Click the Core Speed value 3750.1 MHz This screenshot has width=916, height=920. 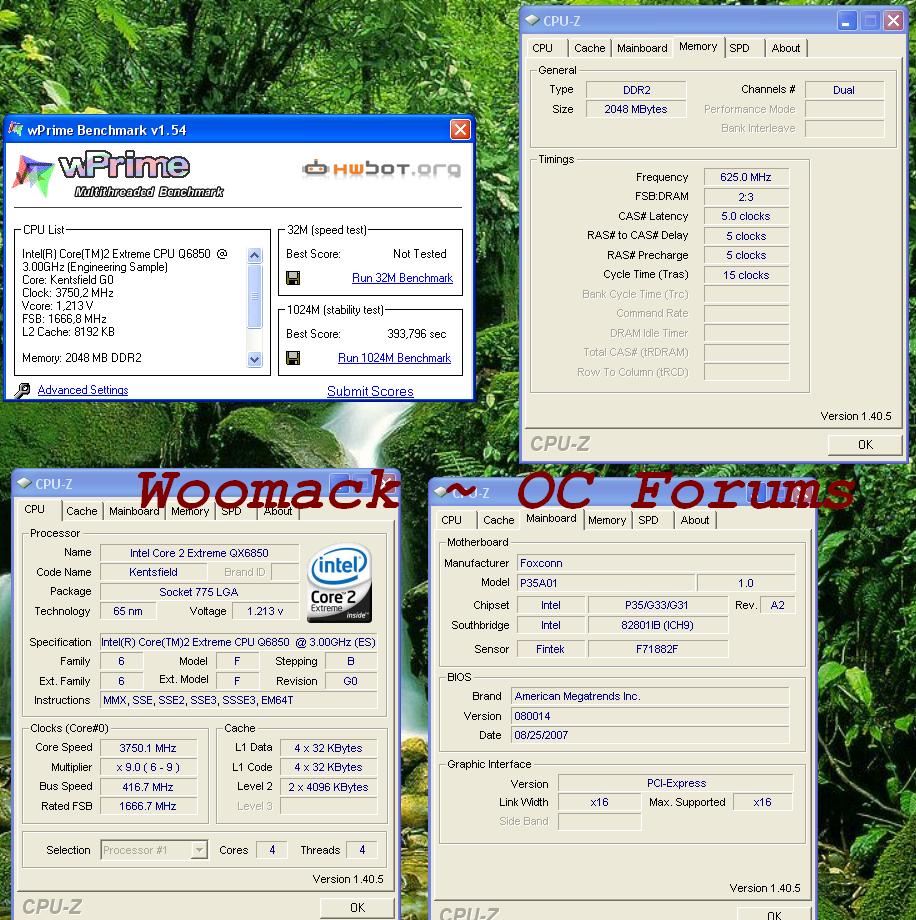pyautogui.click(x=148, y=748)
